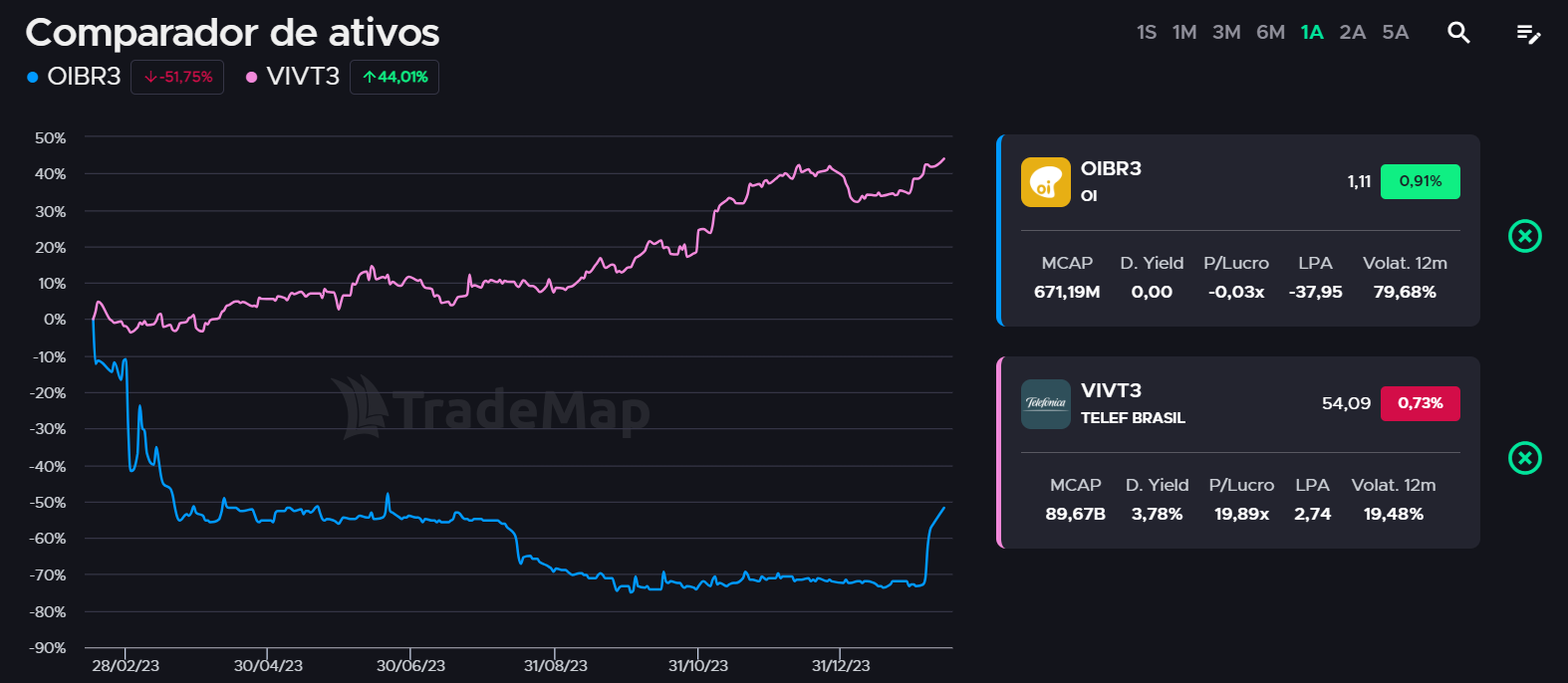Open the edit list icon
The width and height of the screenshot is (1568, 683).
pyautogui.click(x=1528, y=34)
